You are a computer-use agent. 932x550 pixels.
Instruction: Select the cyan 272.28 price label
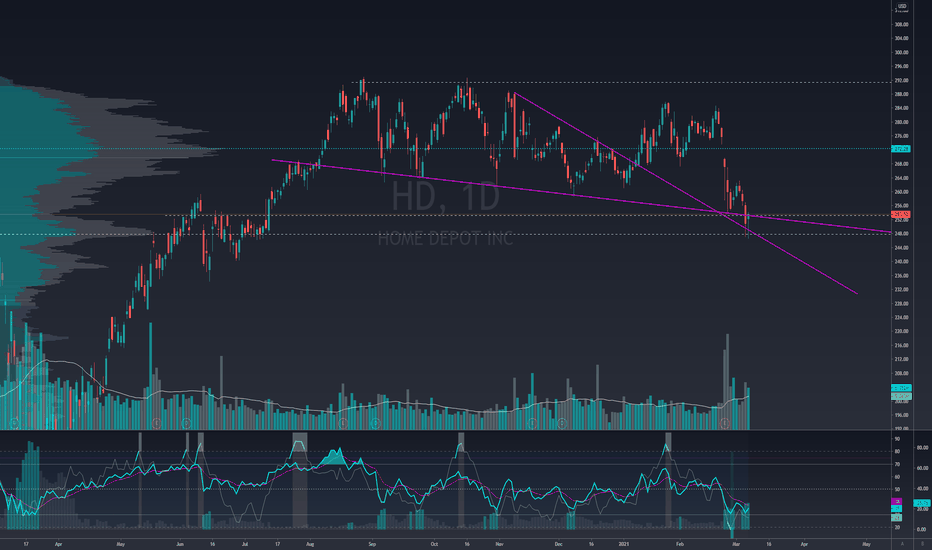[901, 149]
